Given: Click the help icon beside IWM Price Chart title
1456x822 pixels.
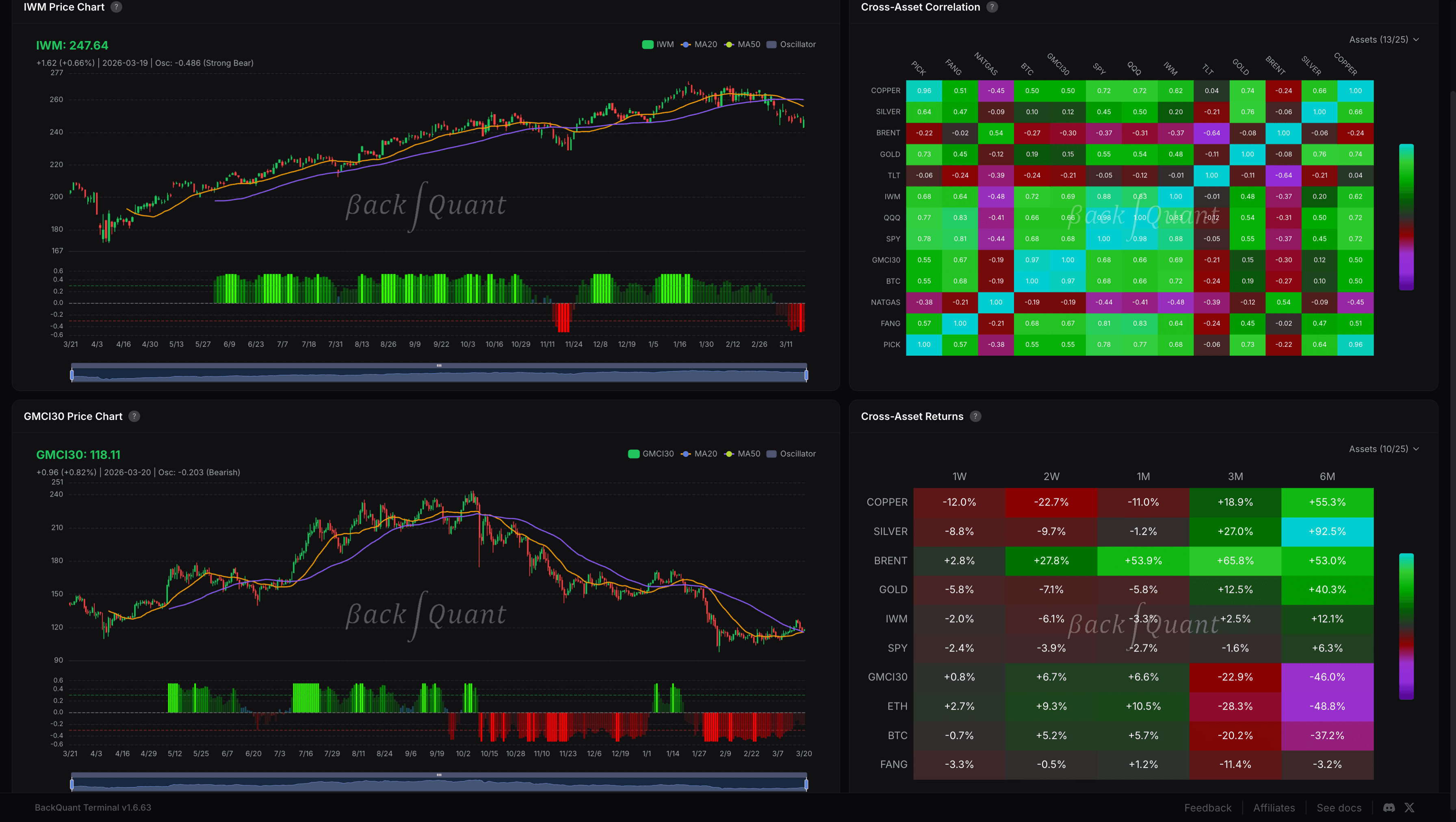Looking at the screenshot, I should coord(116,7).
